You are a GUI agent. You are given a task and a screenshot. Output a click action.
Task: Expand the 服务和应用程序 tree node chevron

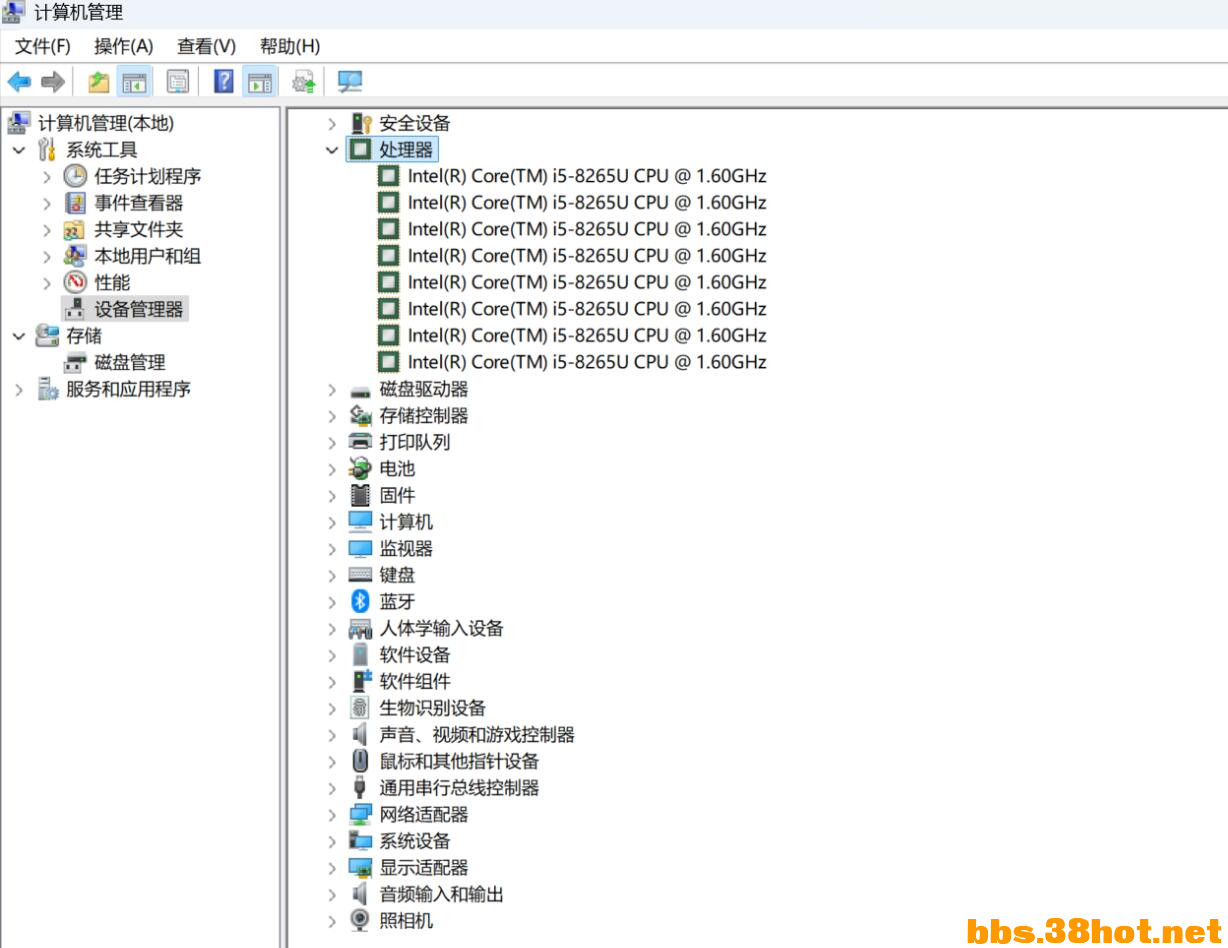[19, 390]
